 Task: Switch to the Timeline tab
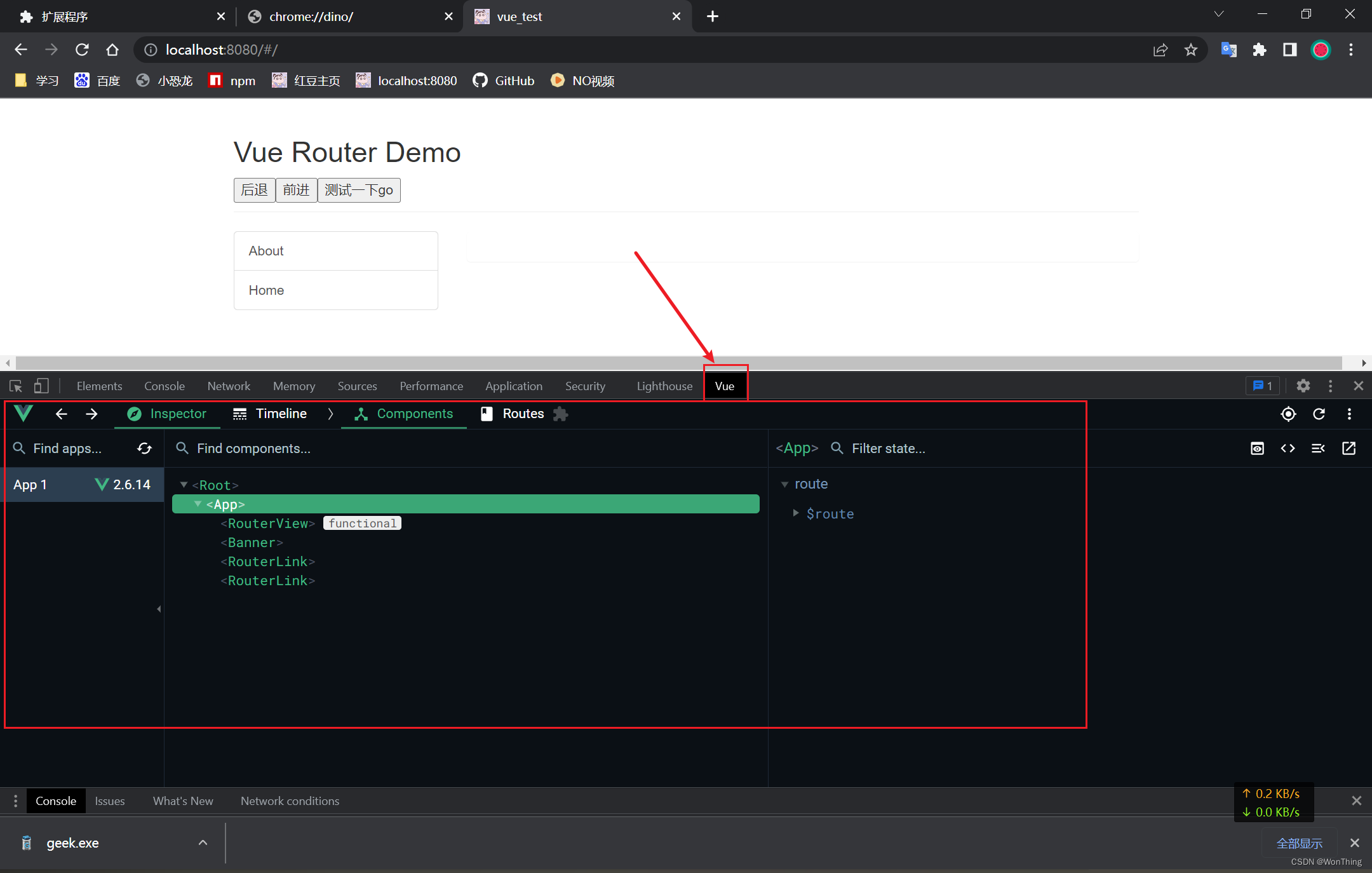point(270,414)
